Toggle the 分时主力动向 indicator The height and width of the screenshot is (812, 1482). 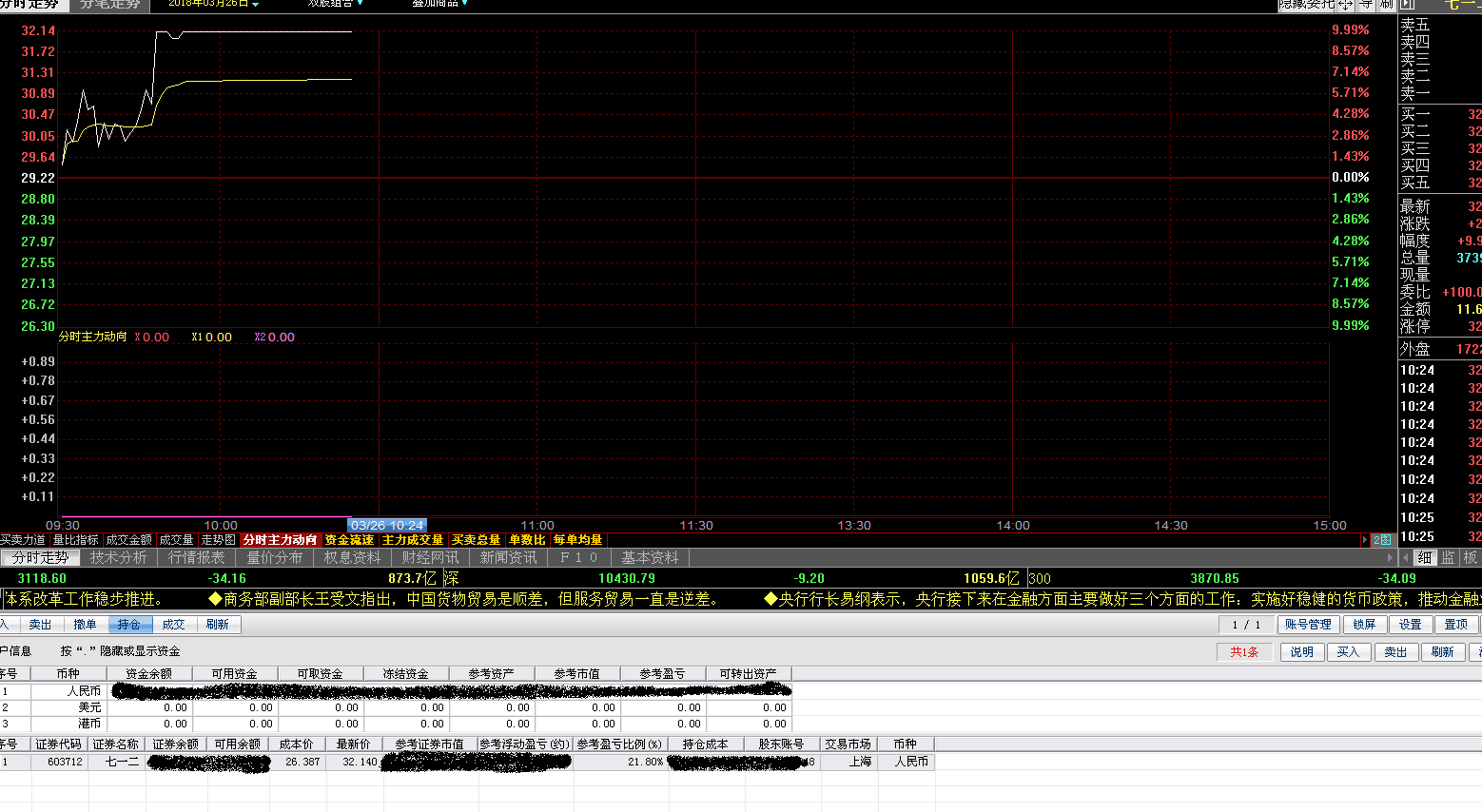point(280,540)
